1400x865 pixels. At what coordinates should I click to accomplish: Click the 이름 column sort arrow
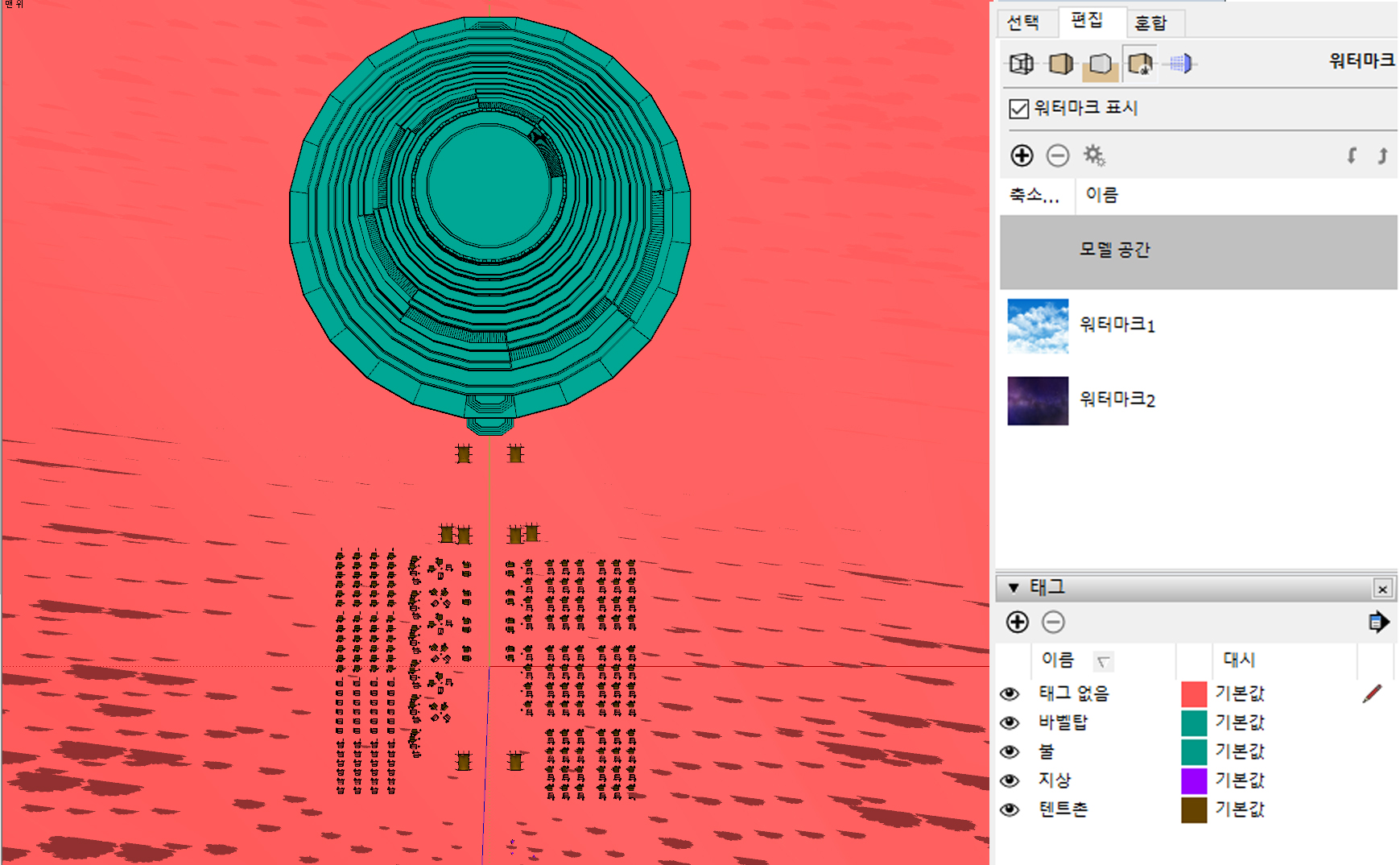[x=1103, y=662]
